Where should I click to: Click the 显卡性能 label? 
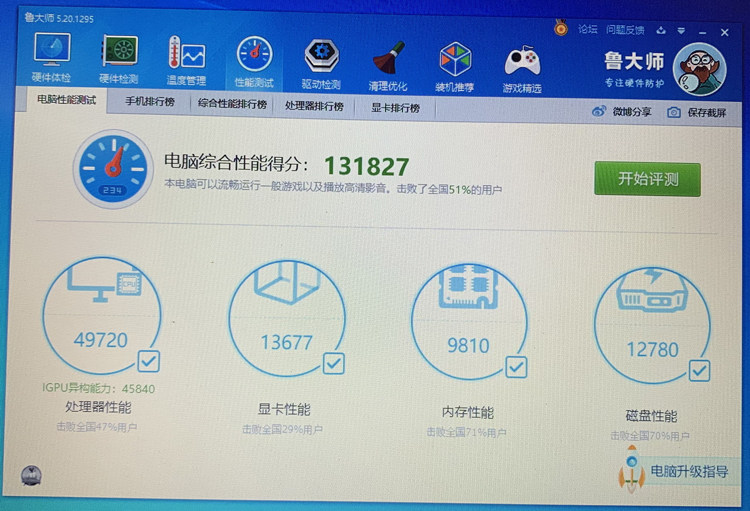pyautogui.click(x=284, y=410)
